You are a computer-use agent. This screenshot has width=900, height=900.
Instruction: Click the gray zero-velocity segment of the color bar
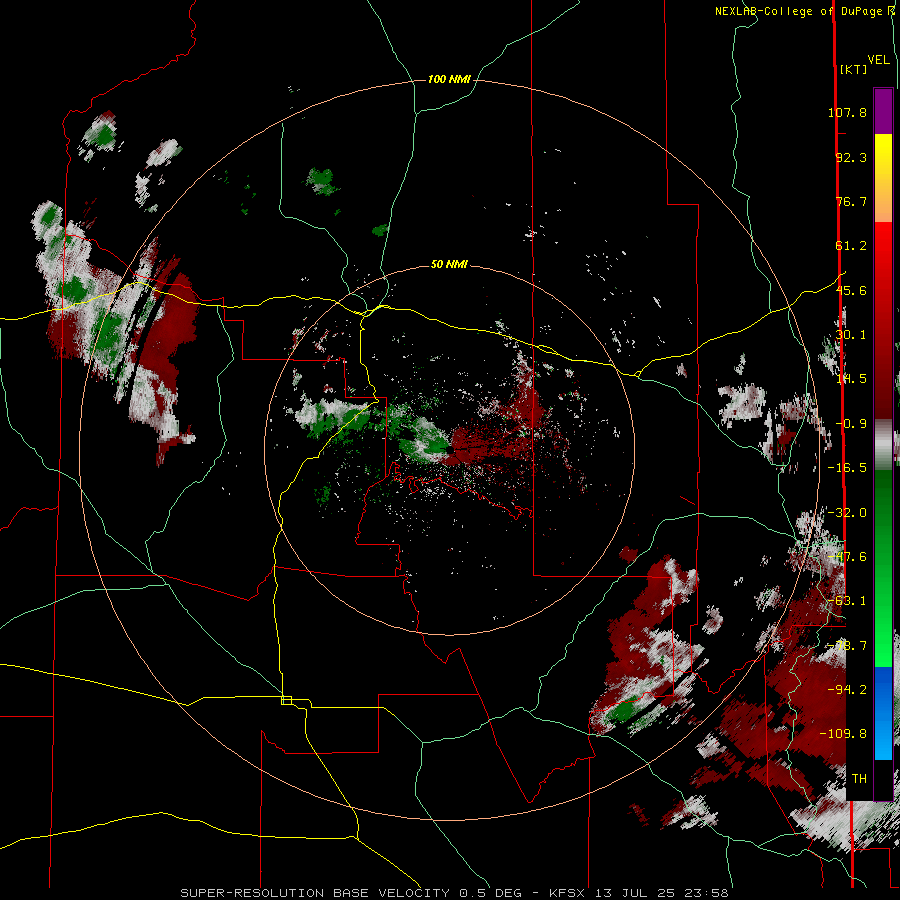coord(883,445)
